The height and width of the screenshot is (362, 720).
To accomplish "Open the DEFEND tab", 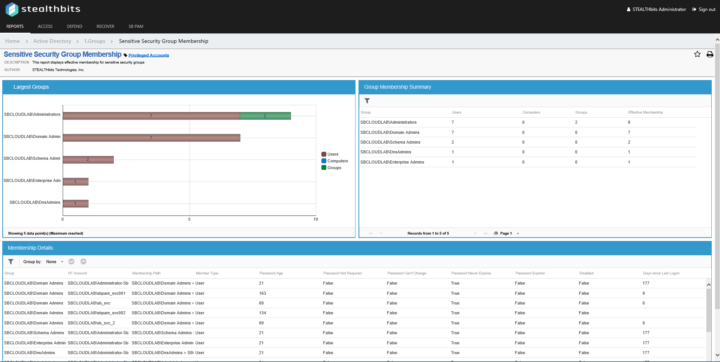I will [74, 26].
